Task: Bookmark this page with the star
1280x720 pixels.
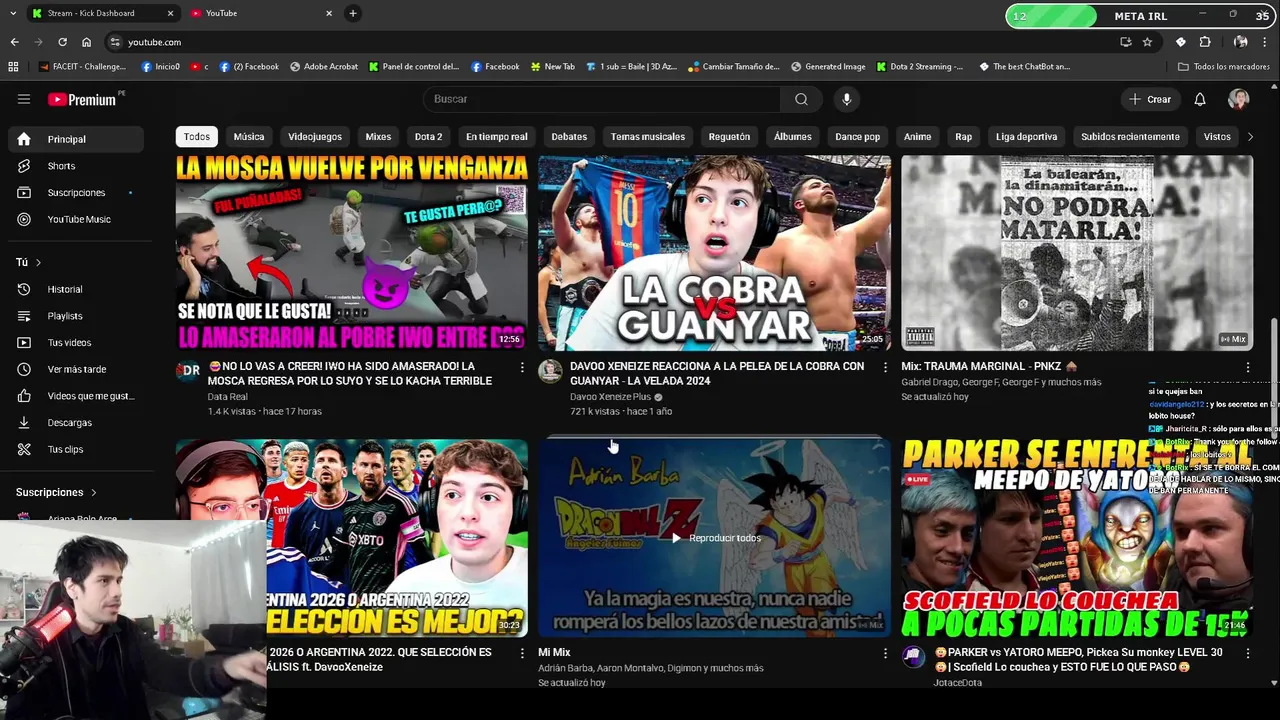Action: pyautogui.click(x=1147, y=42)
